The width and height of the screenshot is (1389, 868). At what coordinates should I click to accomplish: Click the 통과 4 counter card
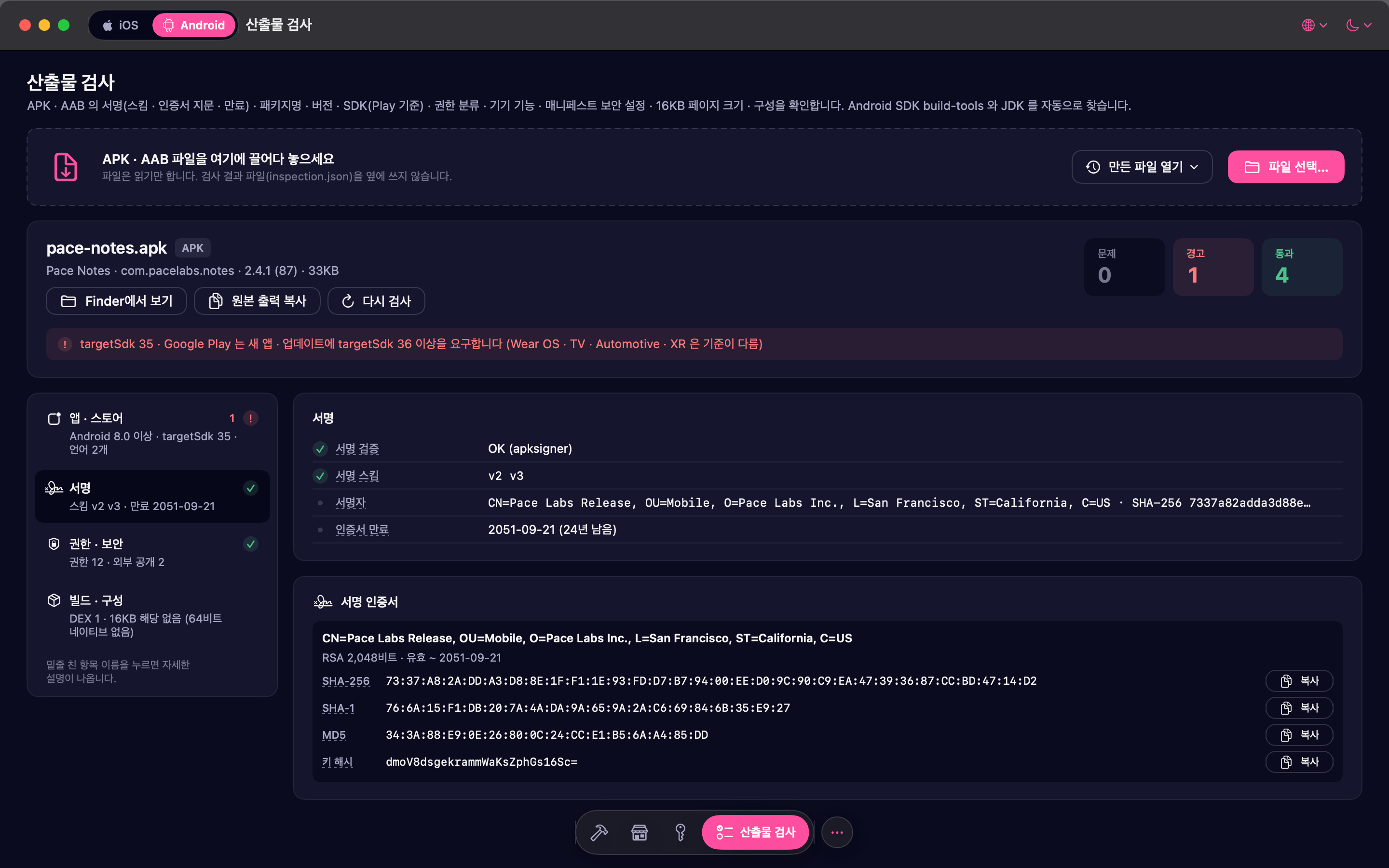[1302, 267]
